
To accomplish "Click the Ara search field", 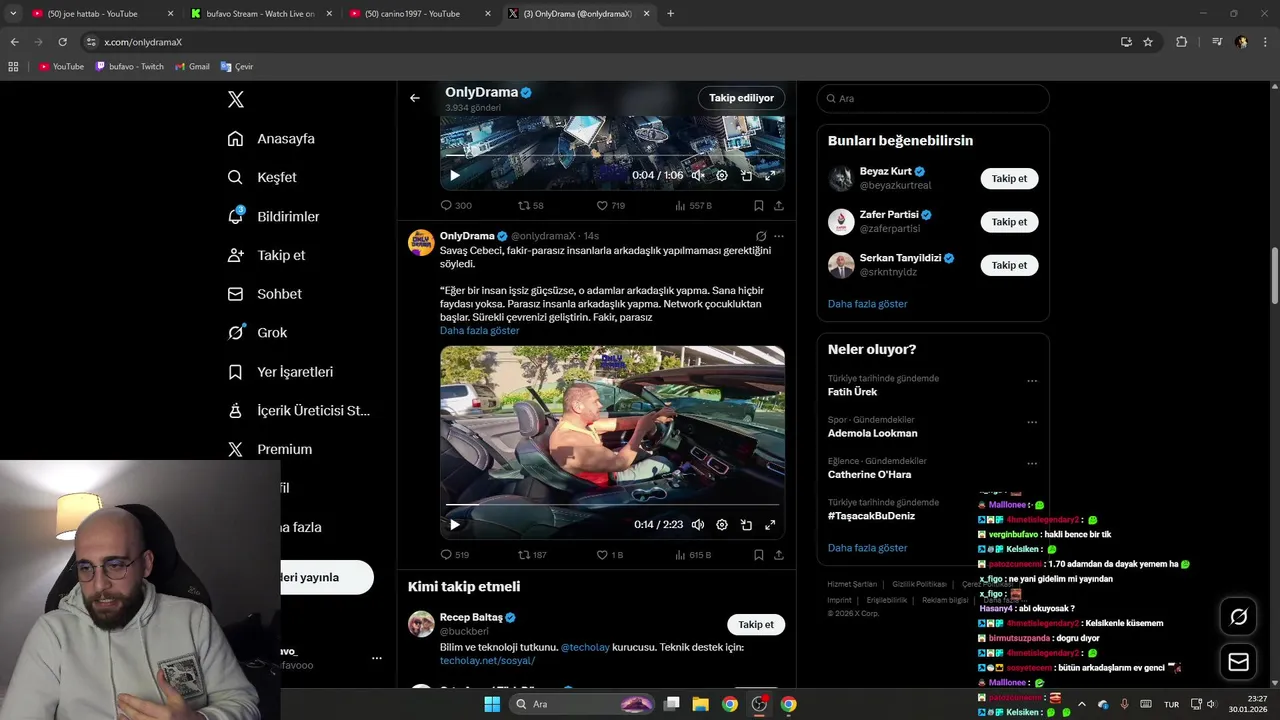I will [x=933, y=98].
